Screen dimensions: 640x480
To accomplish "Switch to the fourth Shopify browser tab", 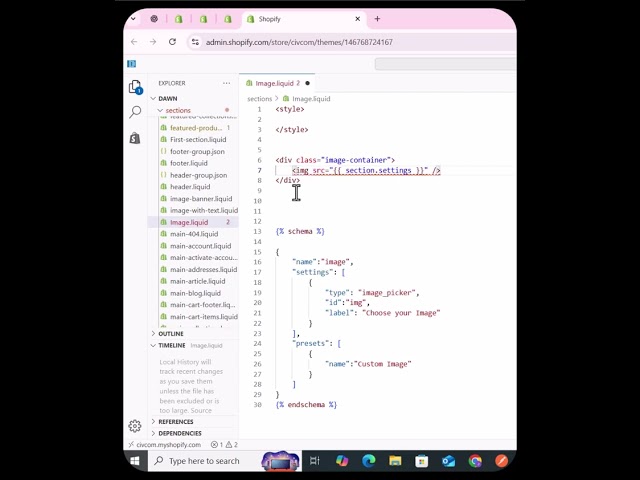I will click(228, 19).
